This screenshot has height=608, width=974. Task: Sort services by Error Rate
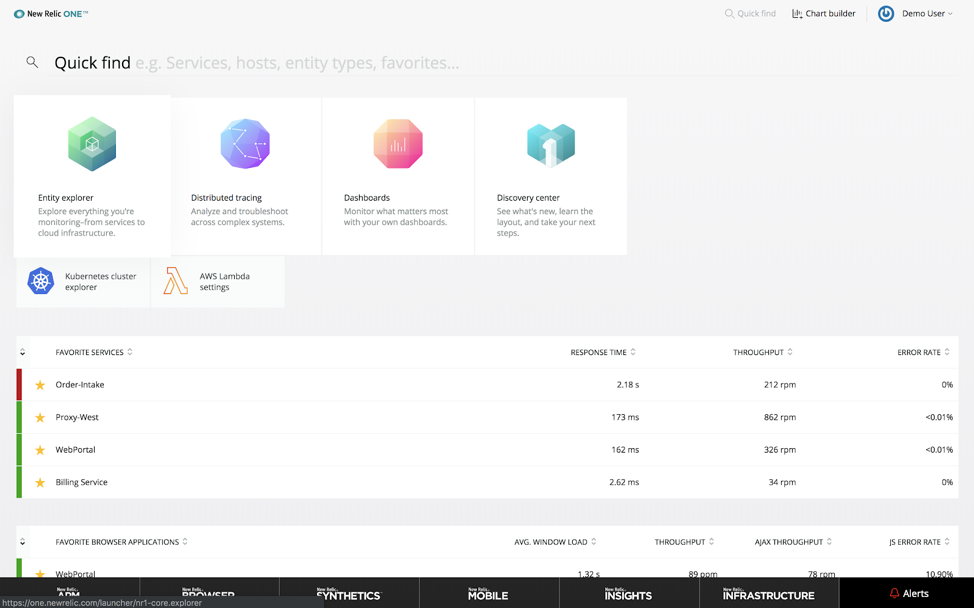coord(924,352)
